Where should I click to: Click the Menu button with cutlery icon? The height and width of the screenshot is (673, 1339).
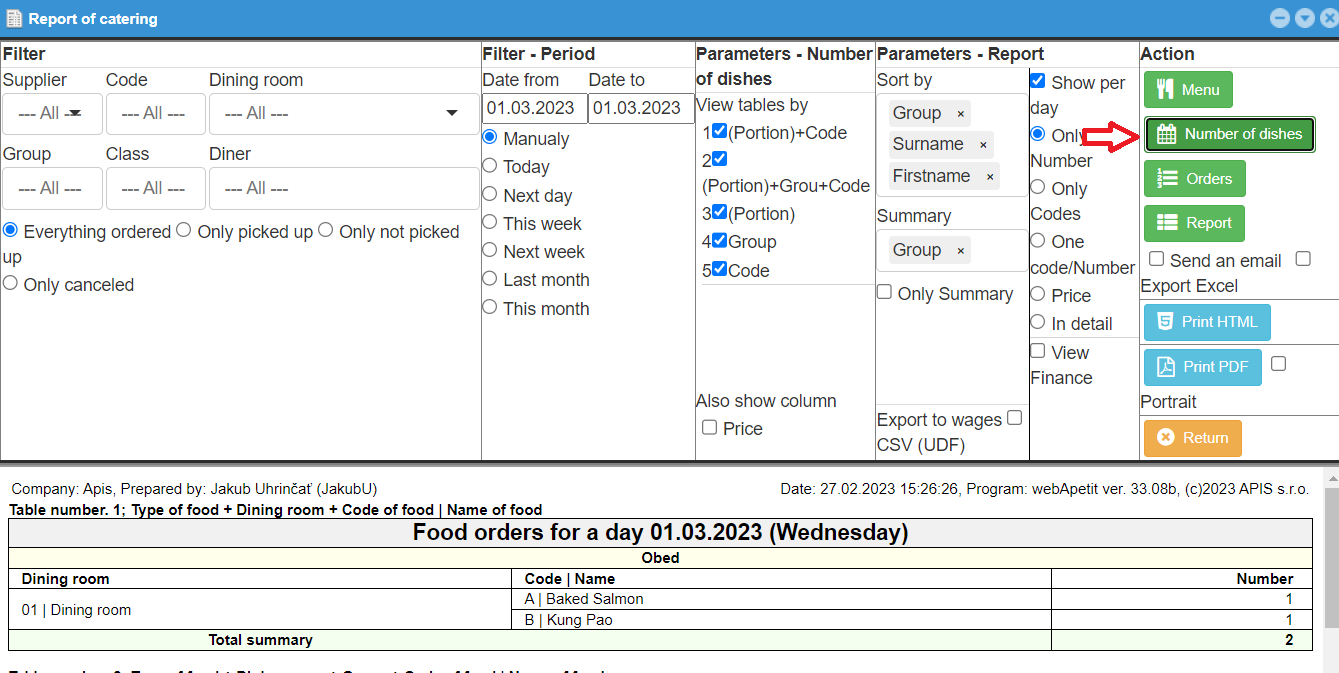tap(1188, 89)
